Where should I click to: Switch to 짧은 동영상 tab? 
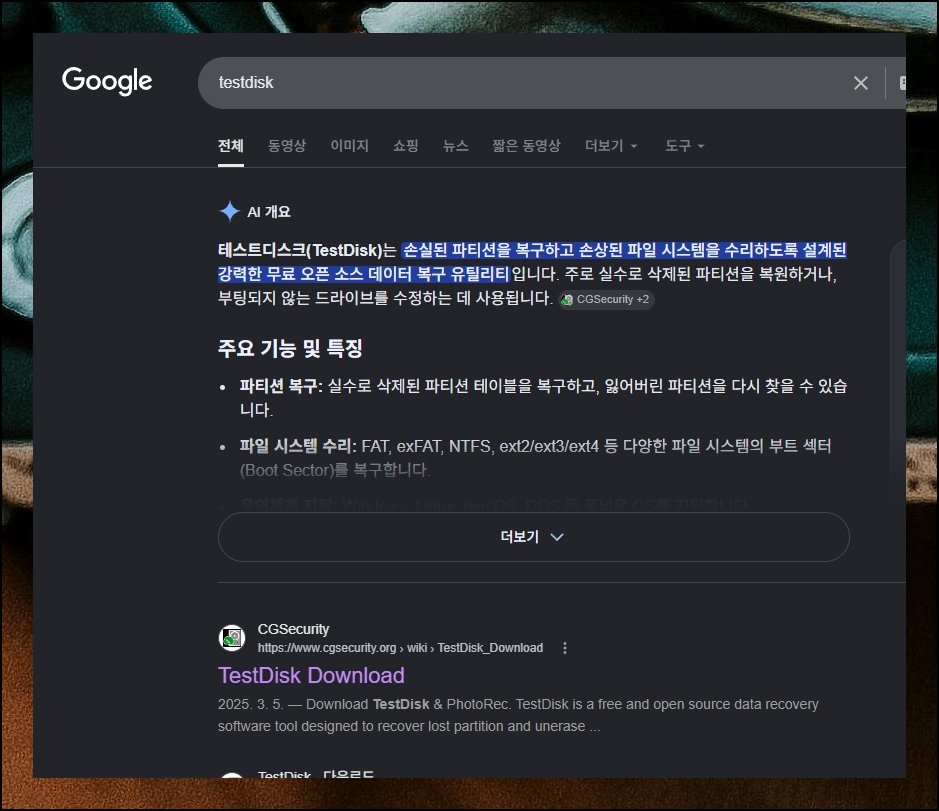pos(526,146)
